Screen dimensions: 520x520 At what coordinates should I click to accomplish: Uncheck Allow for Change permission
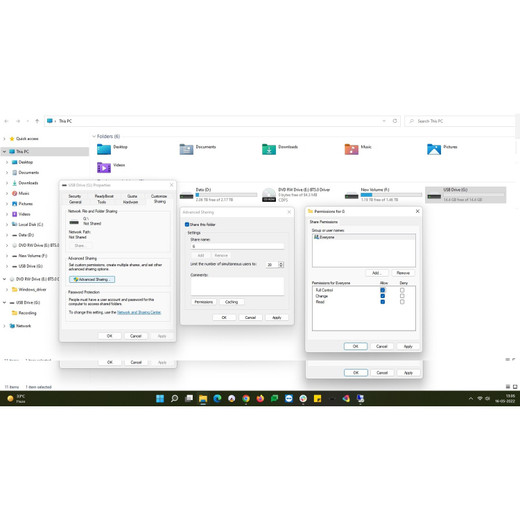pyautogui.click(x=383, y=296)
